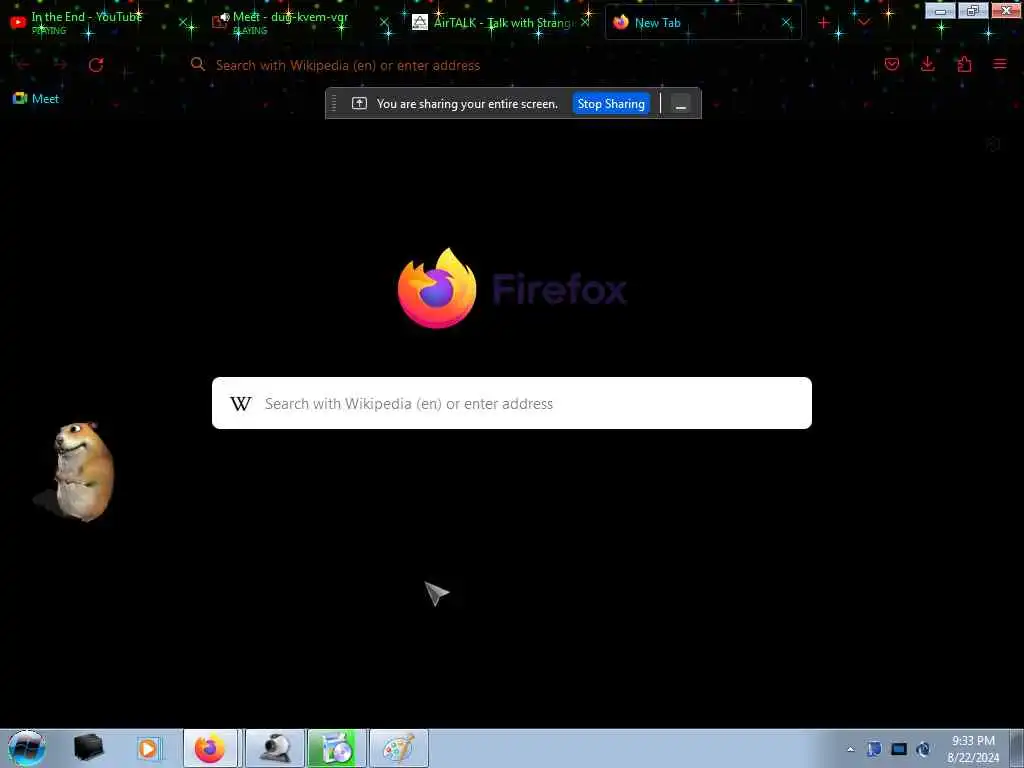1024x768 pixels.
Task: Click the Wikipedia search box on the page
Action: click(512, 403)
